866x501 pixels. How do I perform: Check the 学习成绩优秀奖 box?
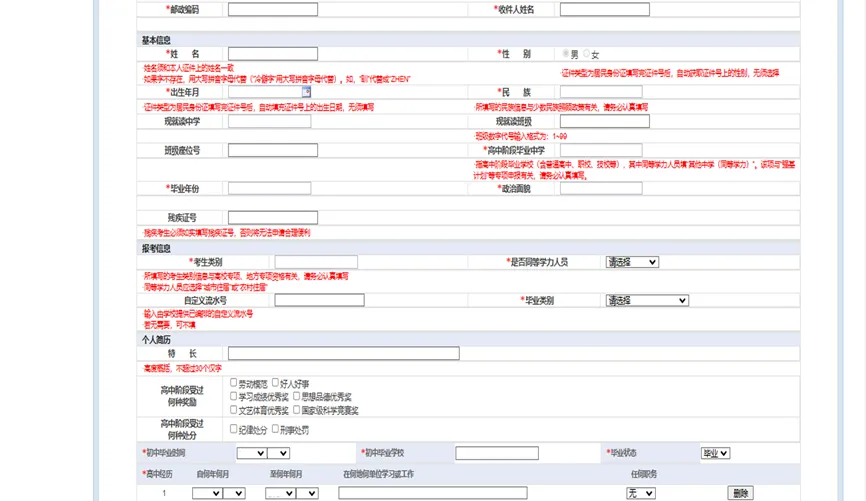coord(234,396)
